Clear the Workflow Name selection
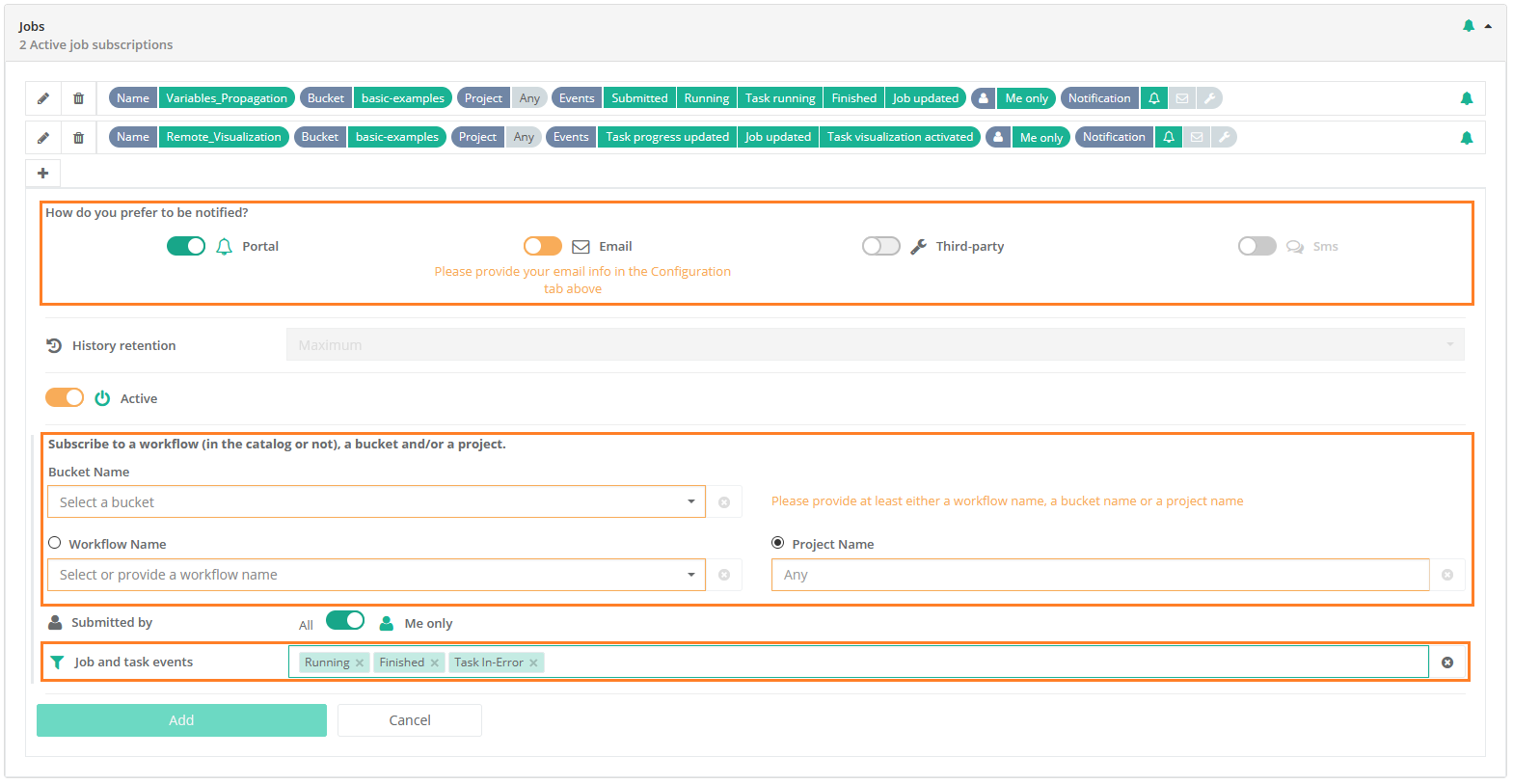Screen dimensions: 1513x784 click(724, 575)
